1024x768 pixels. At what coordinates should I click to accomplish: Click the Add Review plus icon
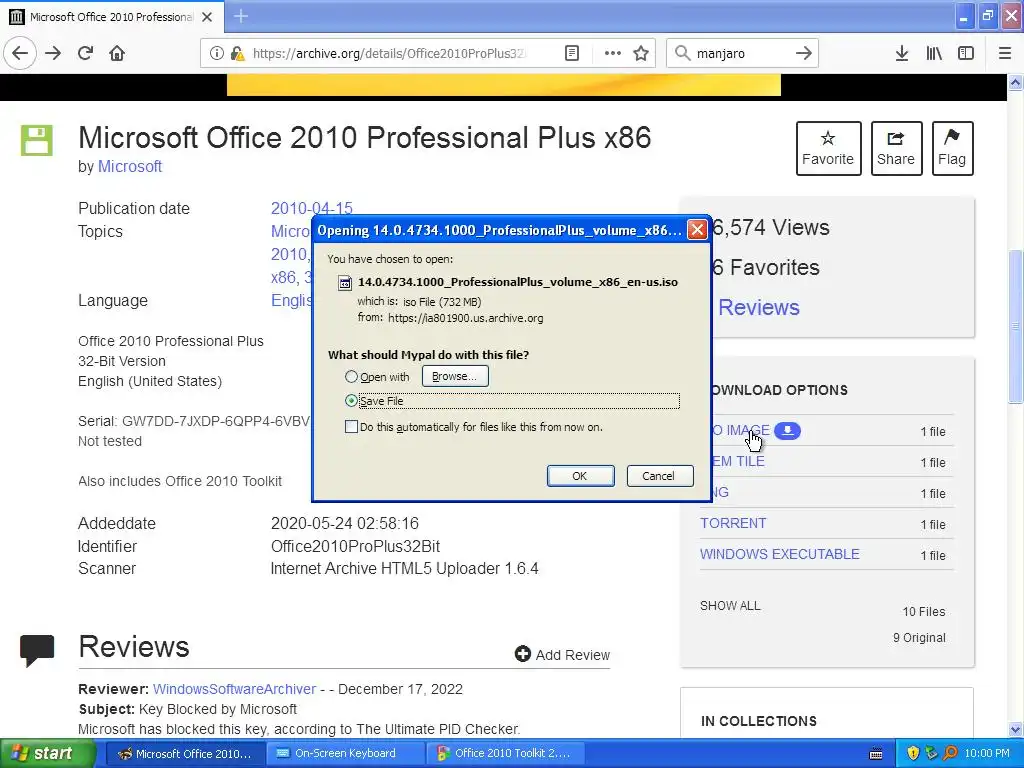click(522, 654)
